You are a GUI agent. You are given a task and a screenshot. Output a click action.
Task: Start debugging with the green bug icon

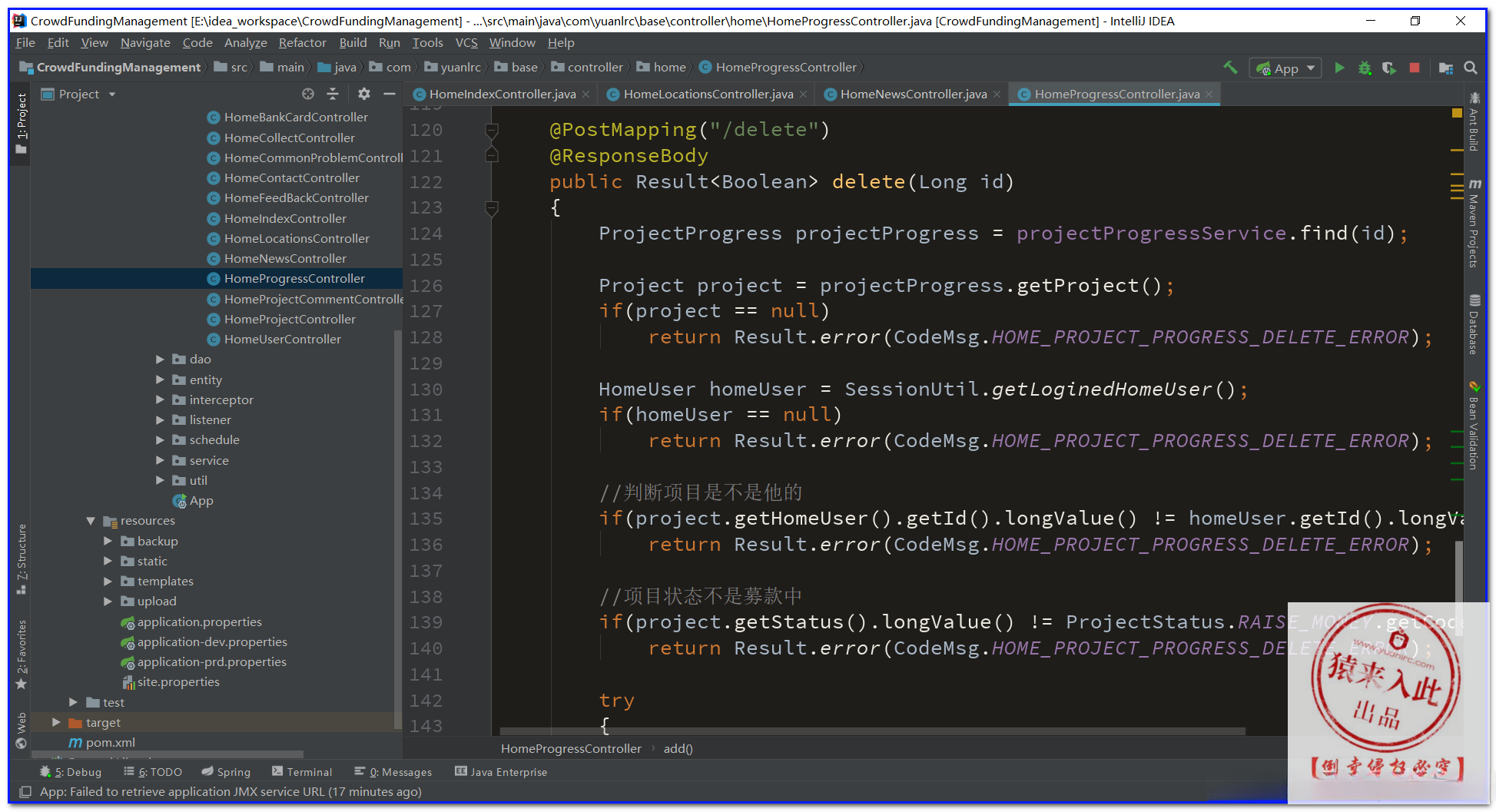(1365, 68)
